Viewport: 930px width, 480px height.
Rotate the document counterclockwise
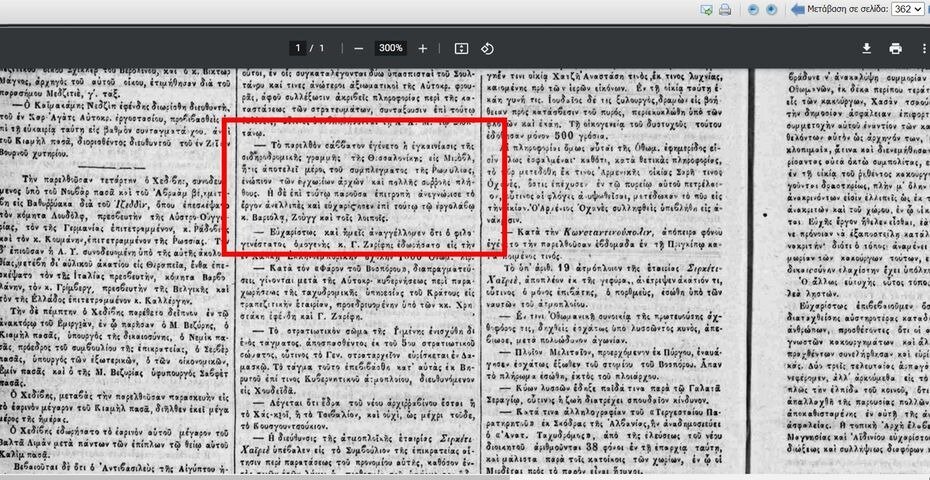(x=487, y=49)
